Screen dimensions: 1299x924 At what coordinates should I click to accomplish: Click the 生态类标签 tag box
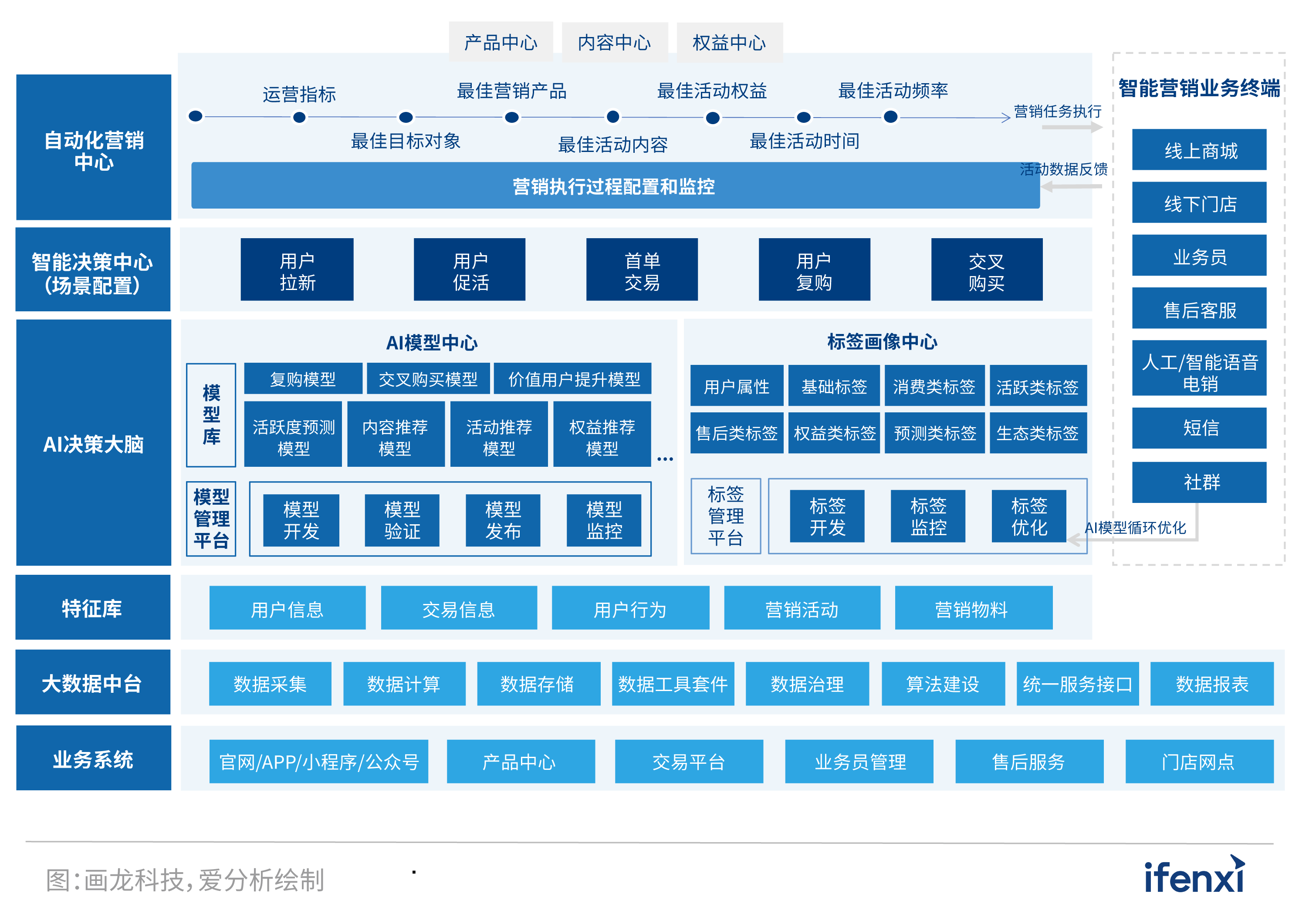tap(1038, 432)
